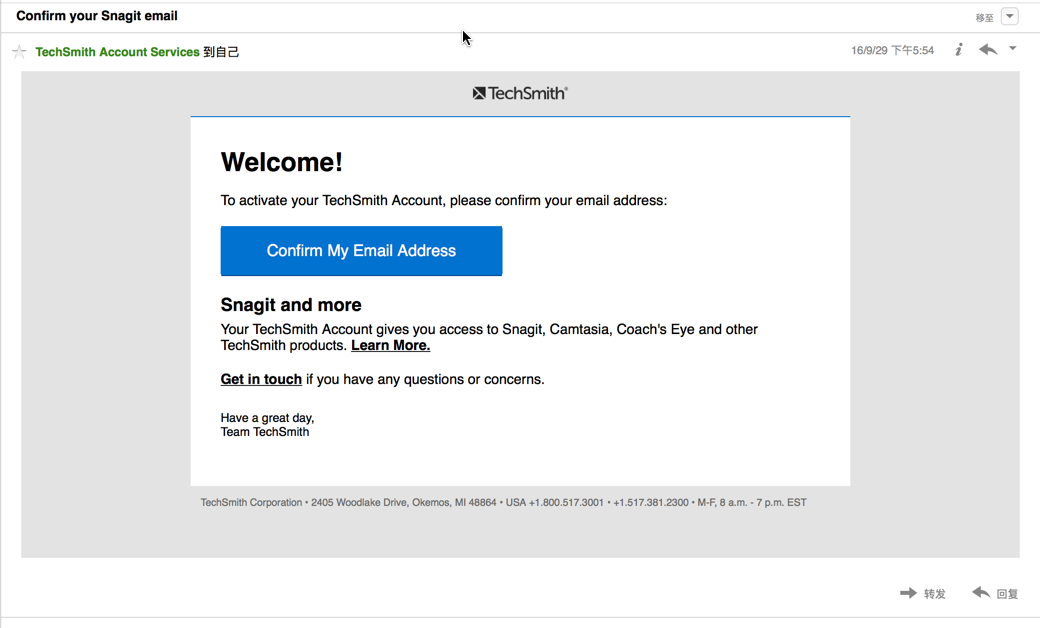This screenshot has height=628, width=1040.
Task: Click the TechSmith logo in email header
Action: click(x=520, y=94)
